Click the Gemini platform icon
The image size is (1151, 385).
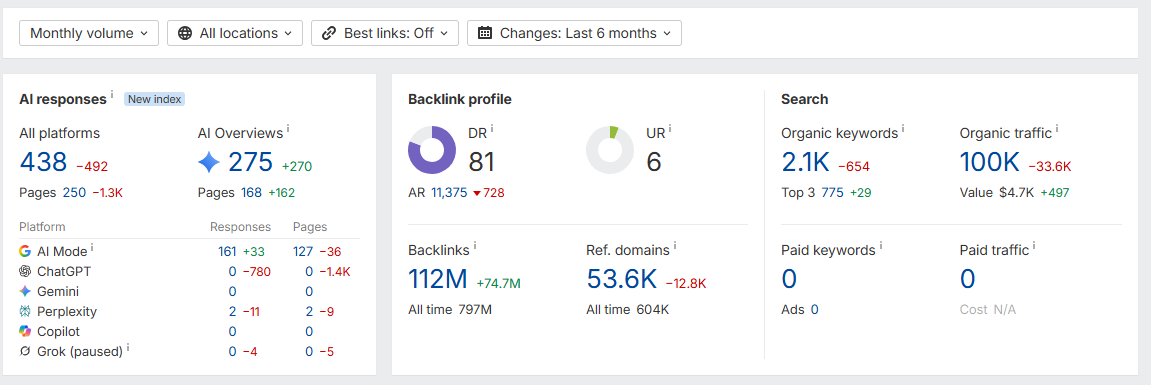click(x=25, y=292)
